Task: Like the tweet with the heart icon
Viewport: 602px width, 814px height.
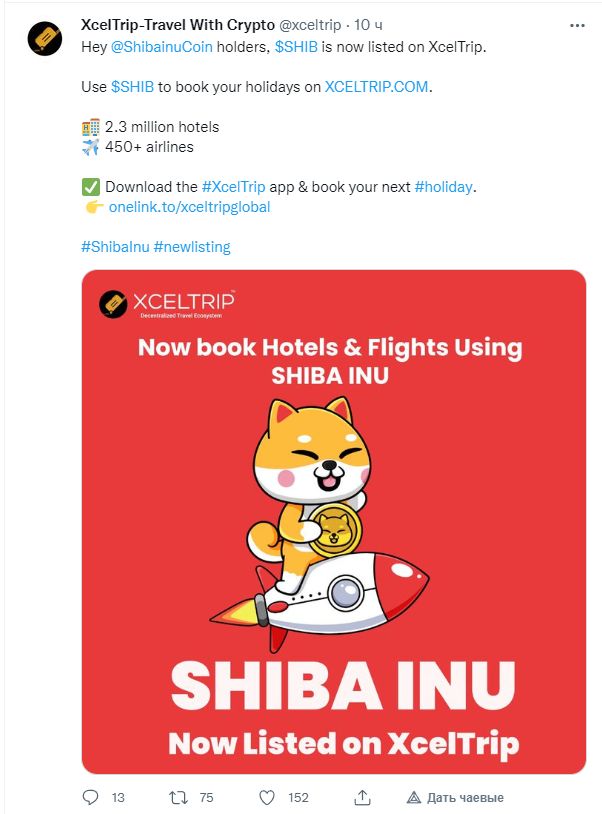Action: (267, 797)
